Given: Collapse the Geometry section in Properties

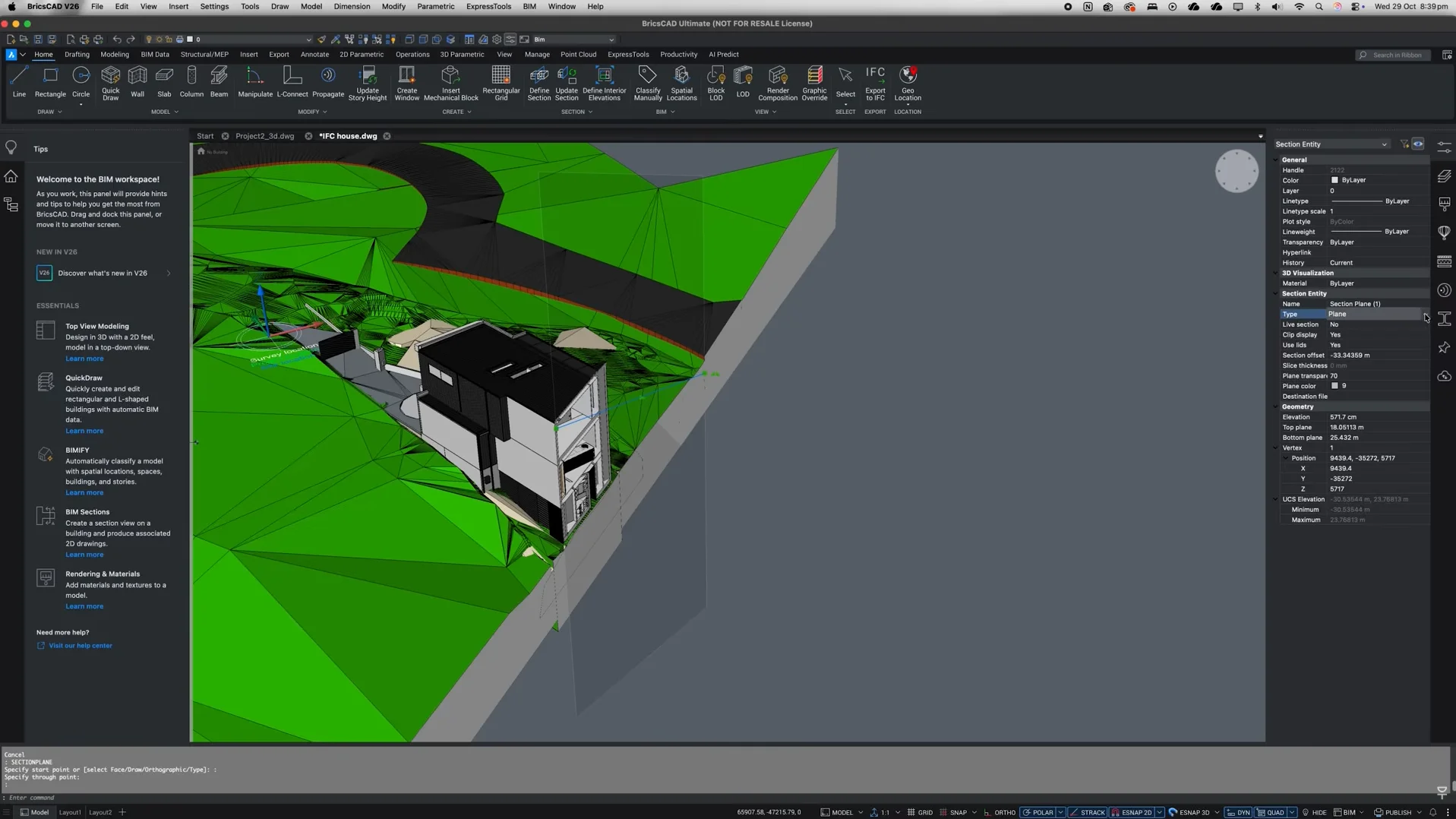Looking at the screenshot, I should pos(1274,406).
